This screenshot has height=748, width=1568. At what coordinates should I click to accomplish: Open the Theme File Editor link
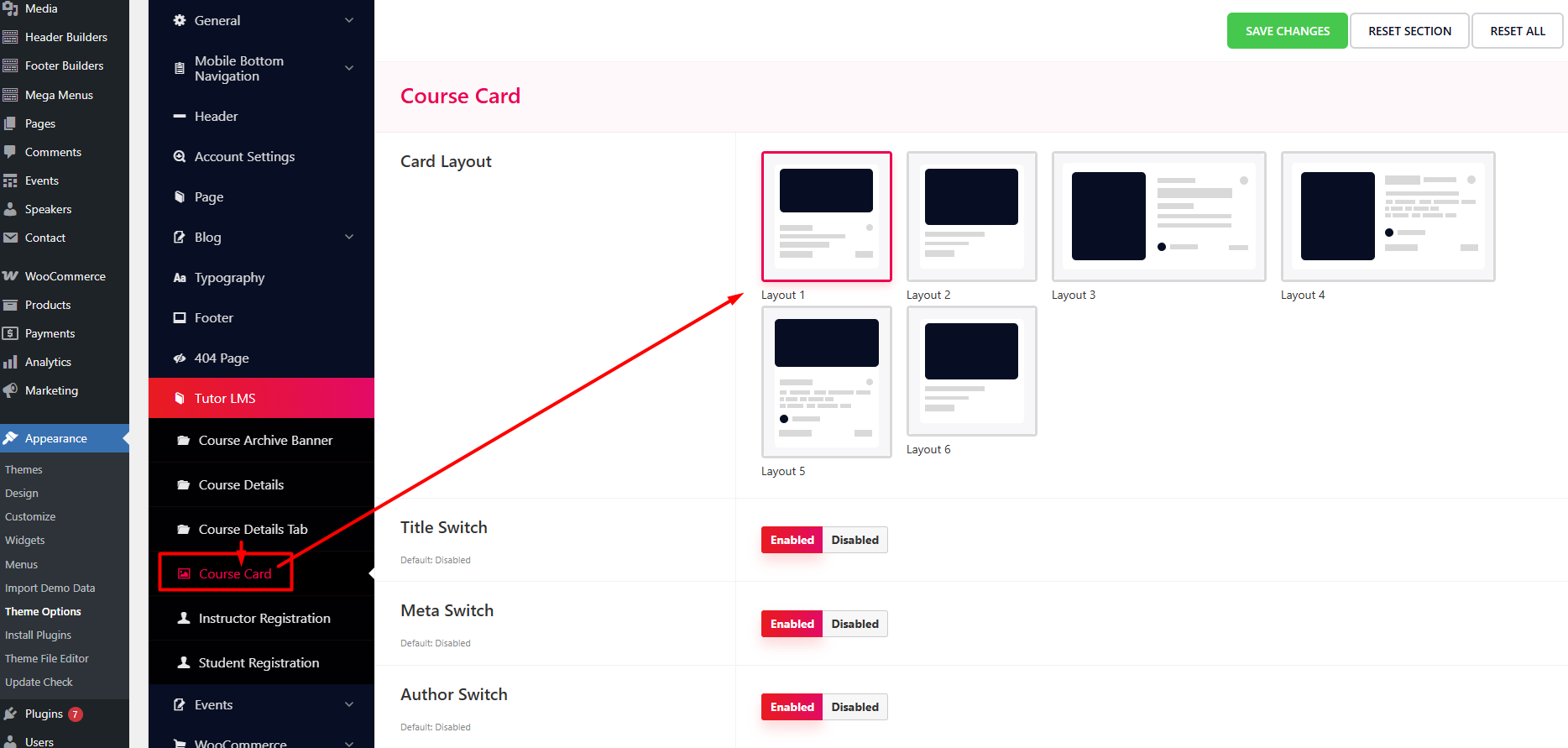click(x=47, y=658)
